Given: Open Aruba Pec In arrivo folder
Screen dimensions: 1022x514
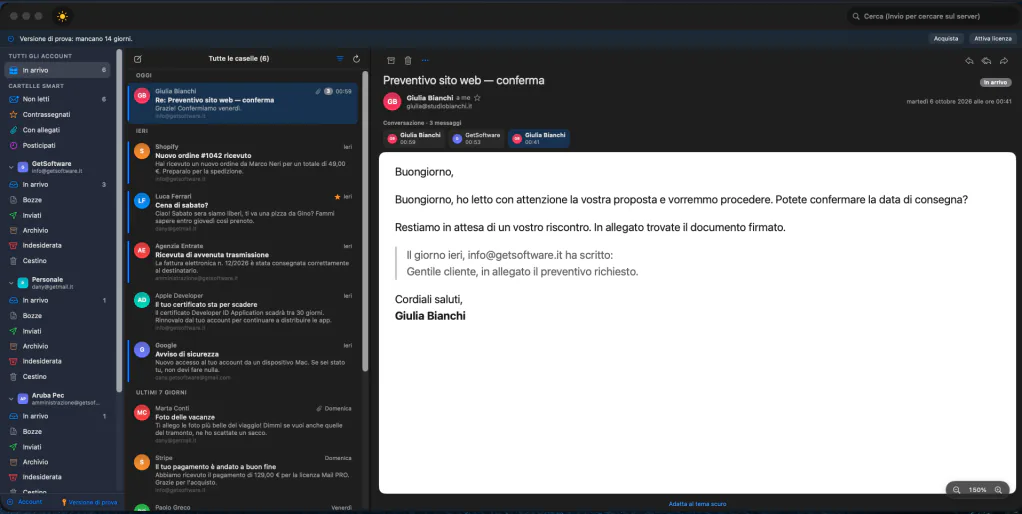Looking at the screenshot, I should 57,416.
